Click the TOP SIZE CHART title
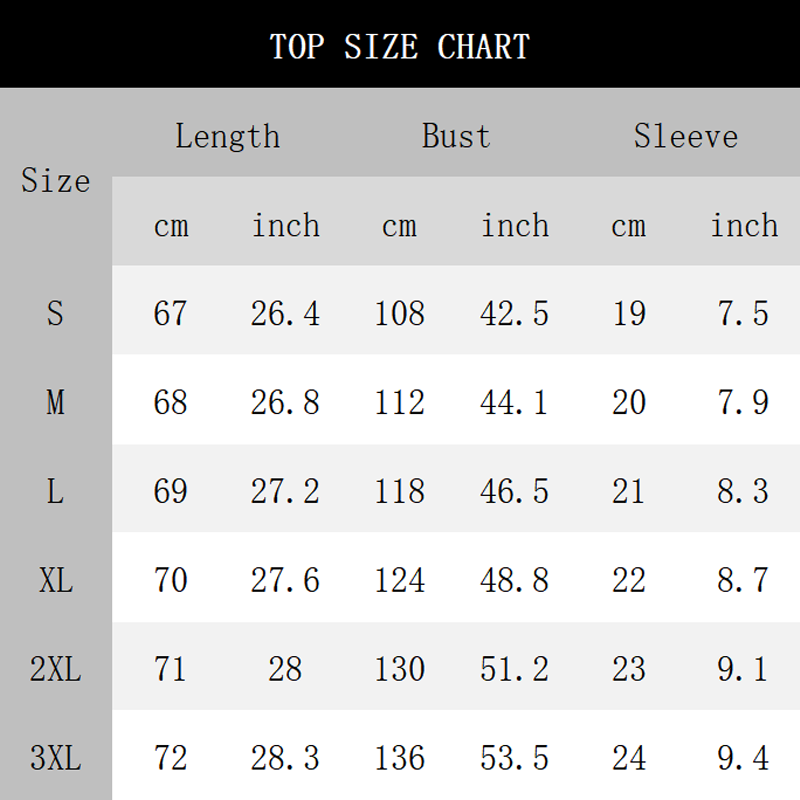Viewport: 800px width, 800px height. (400, 46)
